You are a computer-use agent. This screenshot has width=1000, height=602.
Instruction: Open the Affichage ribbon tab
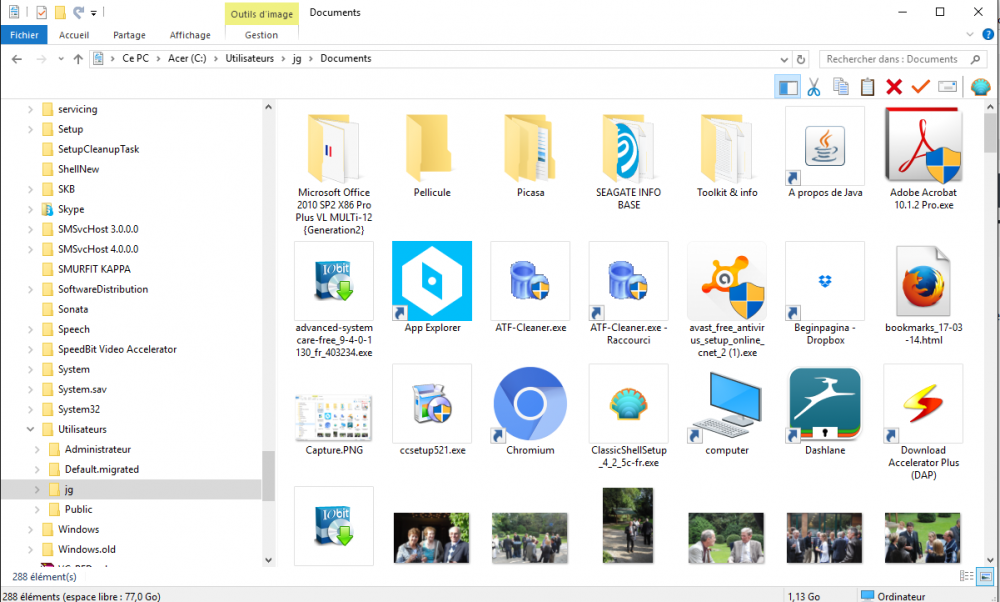(190, 35)
